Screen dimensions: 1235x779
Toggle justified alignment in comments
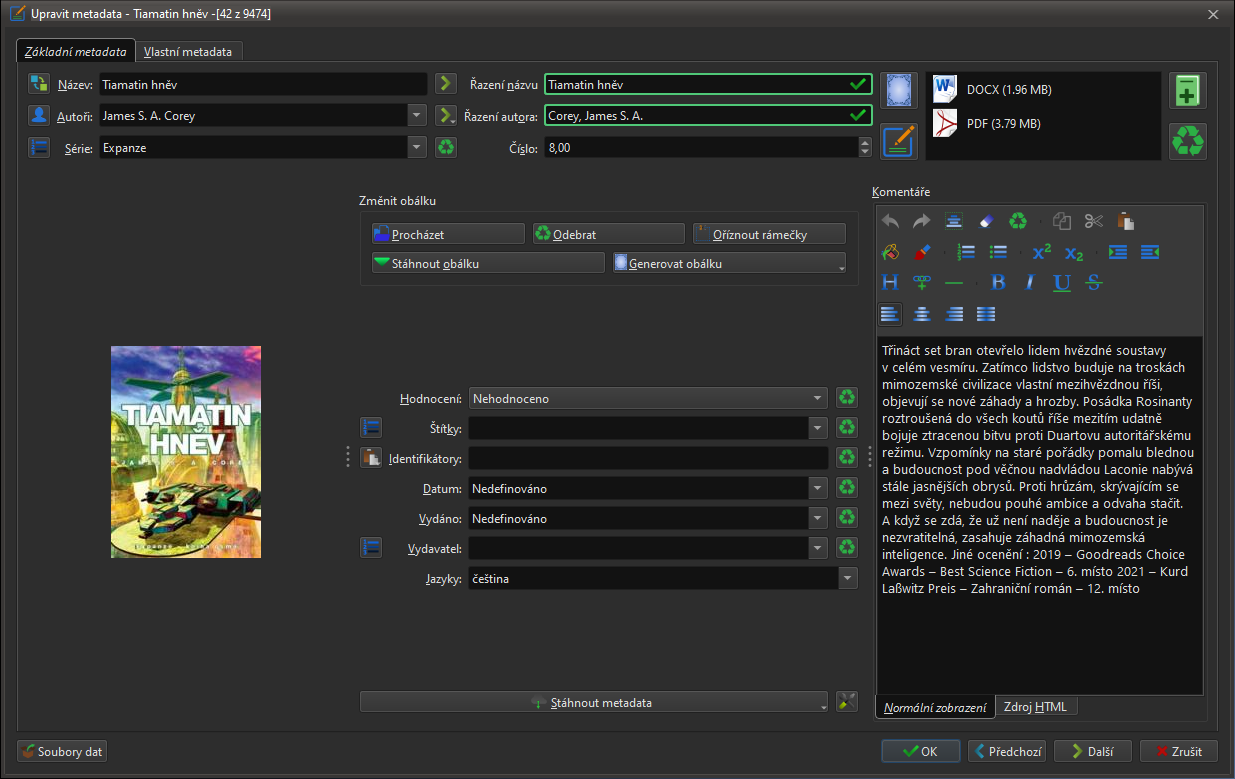pos(986,314)
